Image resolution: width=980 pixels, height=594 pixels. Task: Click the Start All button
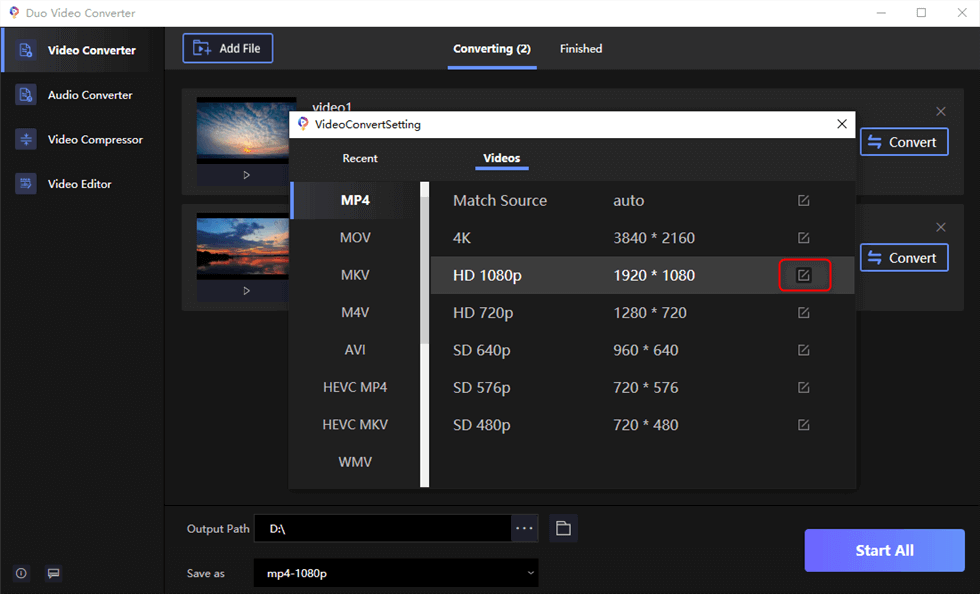(x=884, y=550)
